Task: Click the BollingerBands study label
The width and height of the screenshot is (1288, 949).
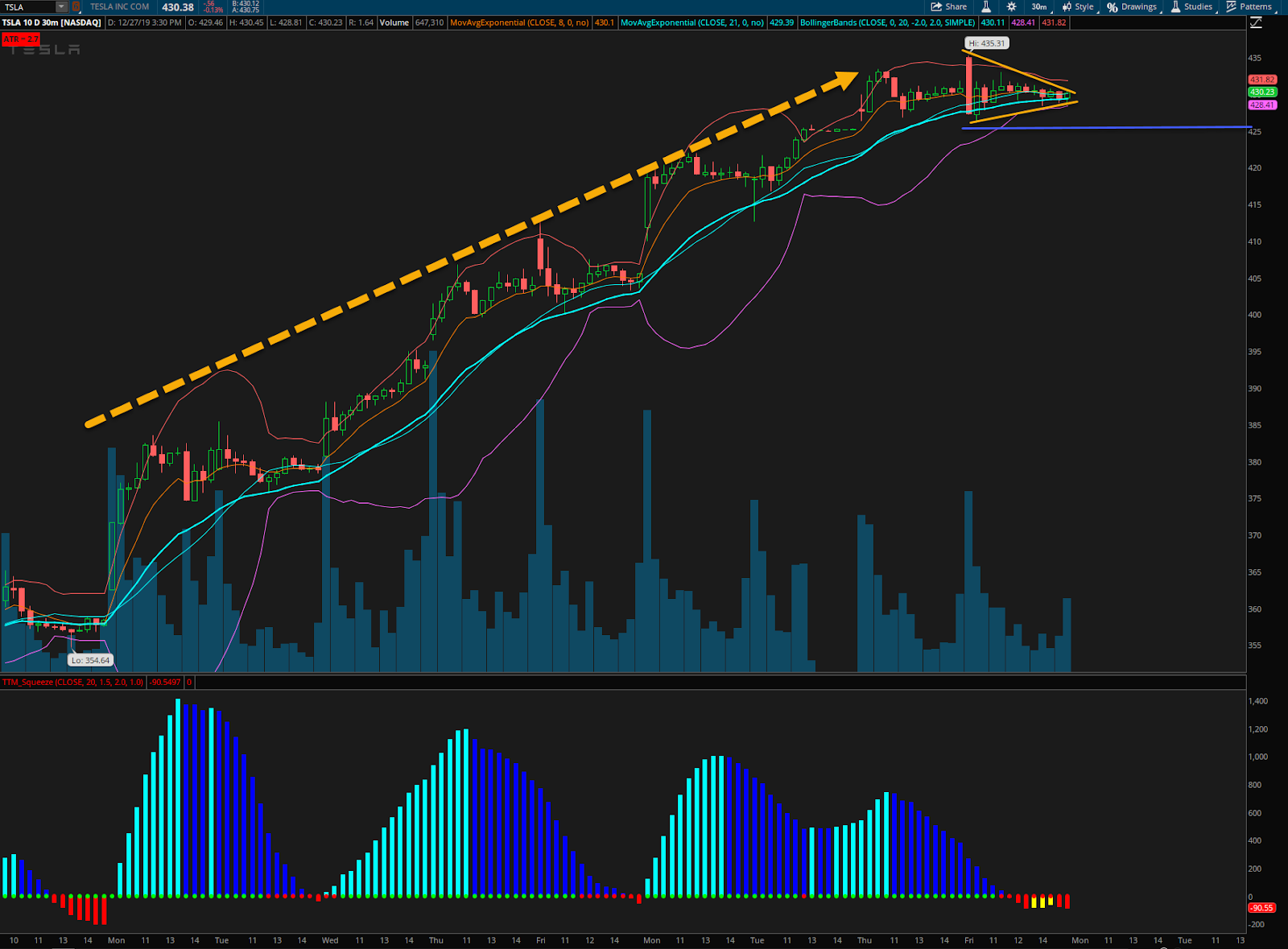Action: (x=887, y=23)
